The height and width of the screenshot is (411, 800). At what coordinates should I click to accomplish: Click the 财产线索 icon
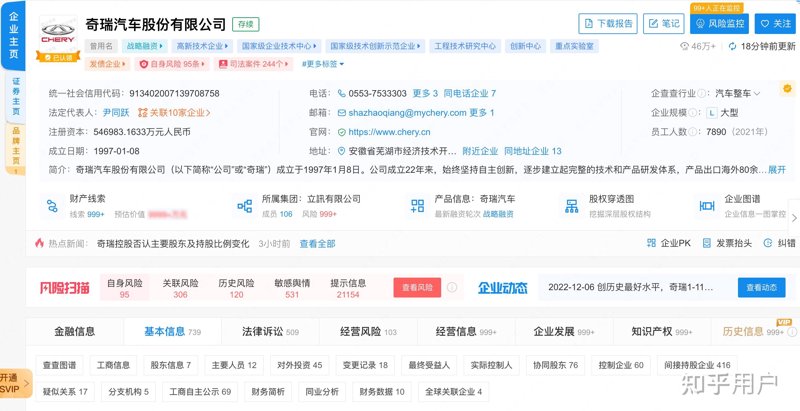tap(52, 206)
